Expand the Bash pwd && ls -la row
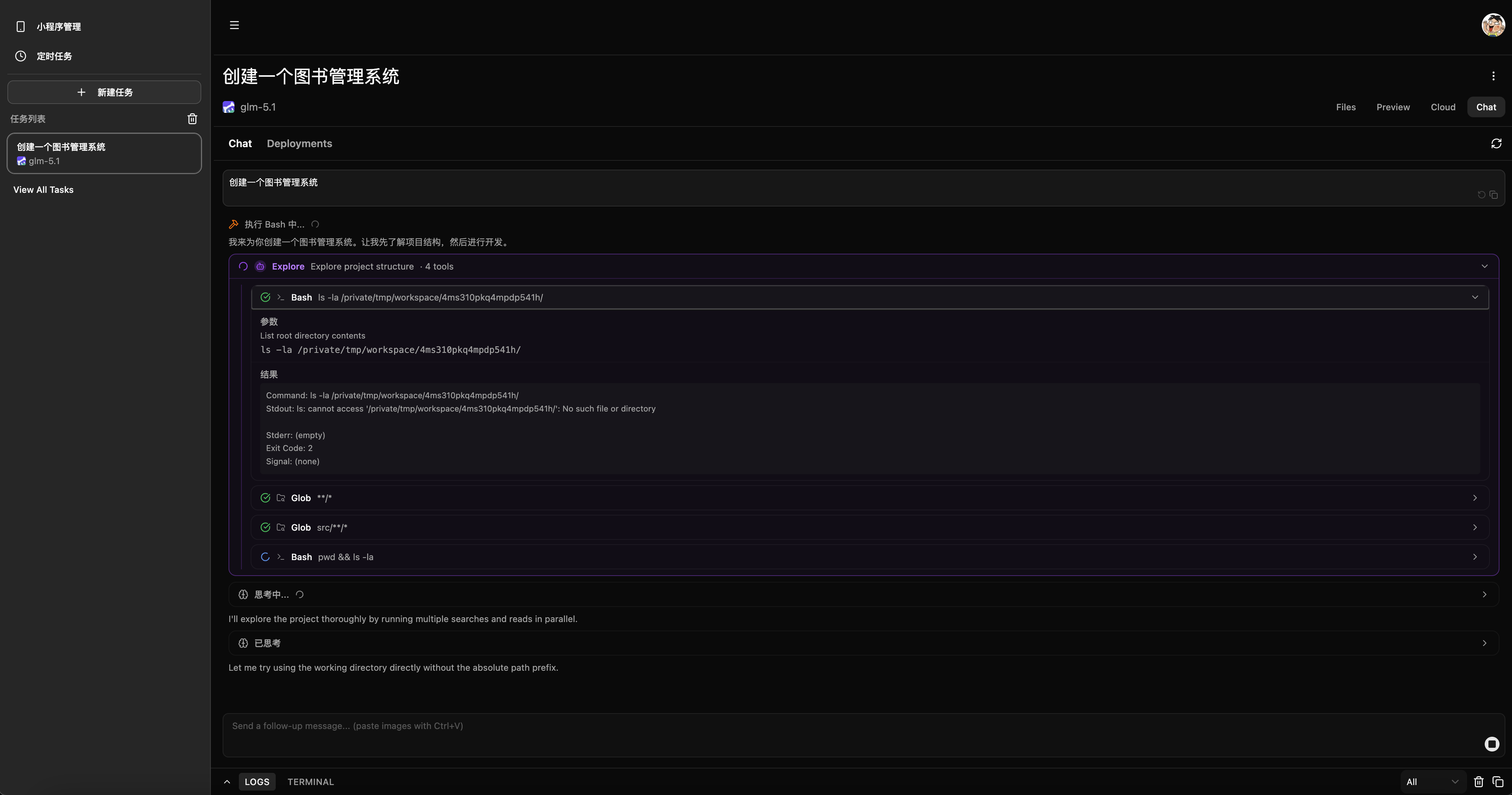This screenshot has width=1512, height=795. (x=870, y=557)
